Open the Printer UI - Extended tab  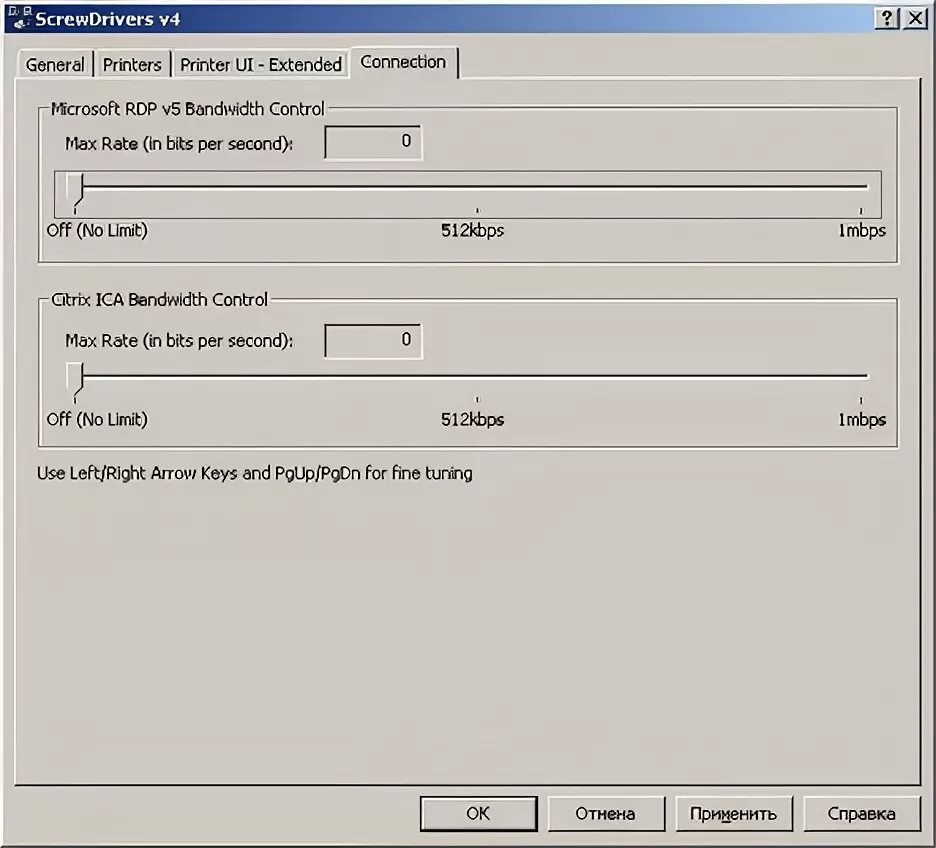pyautogui.click(x=261, y=64)
